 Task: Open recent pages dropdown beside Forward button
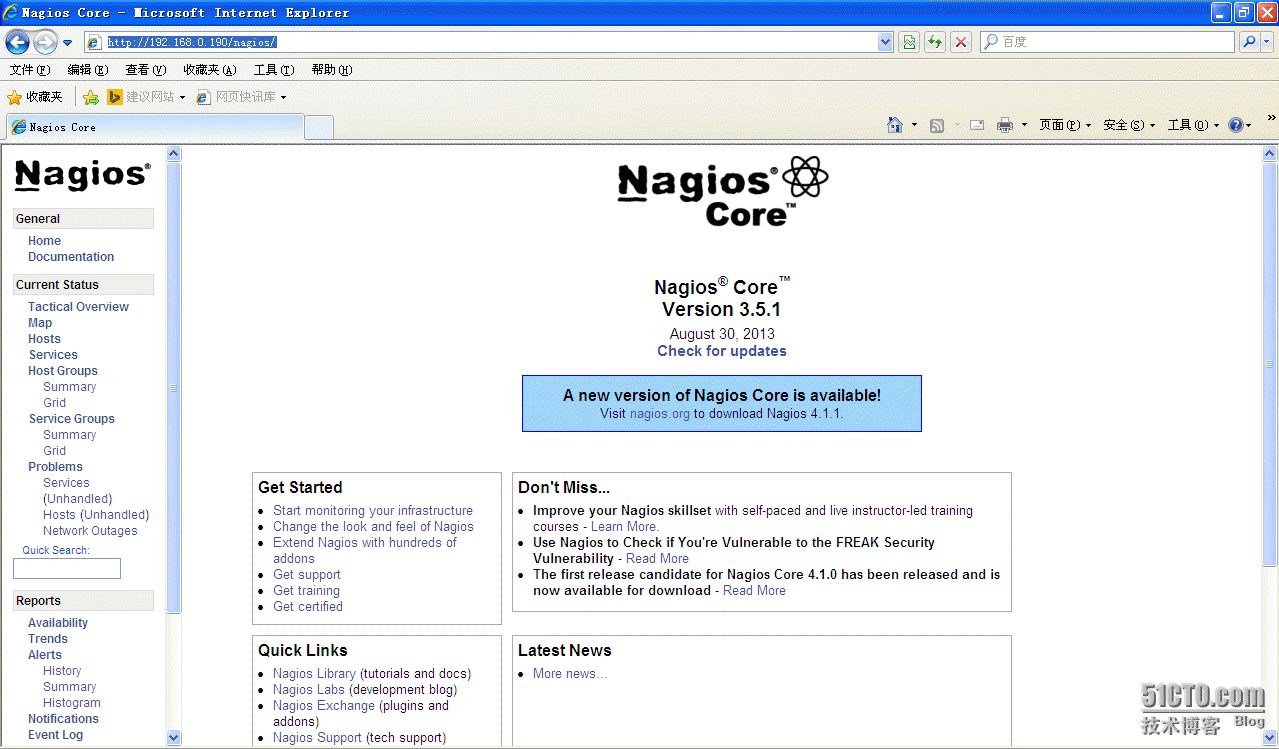point(67,43)
